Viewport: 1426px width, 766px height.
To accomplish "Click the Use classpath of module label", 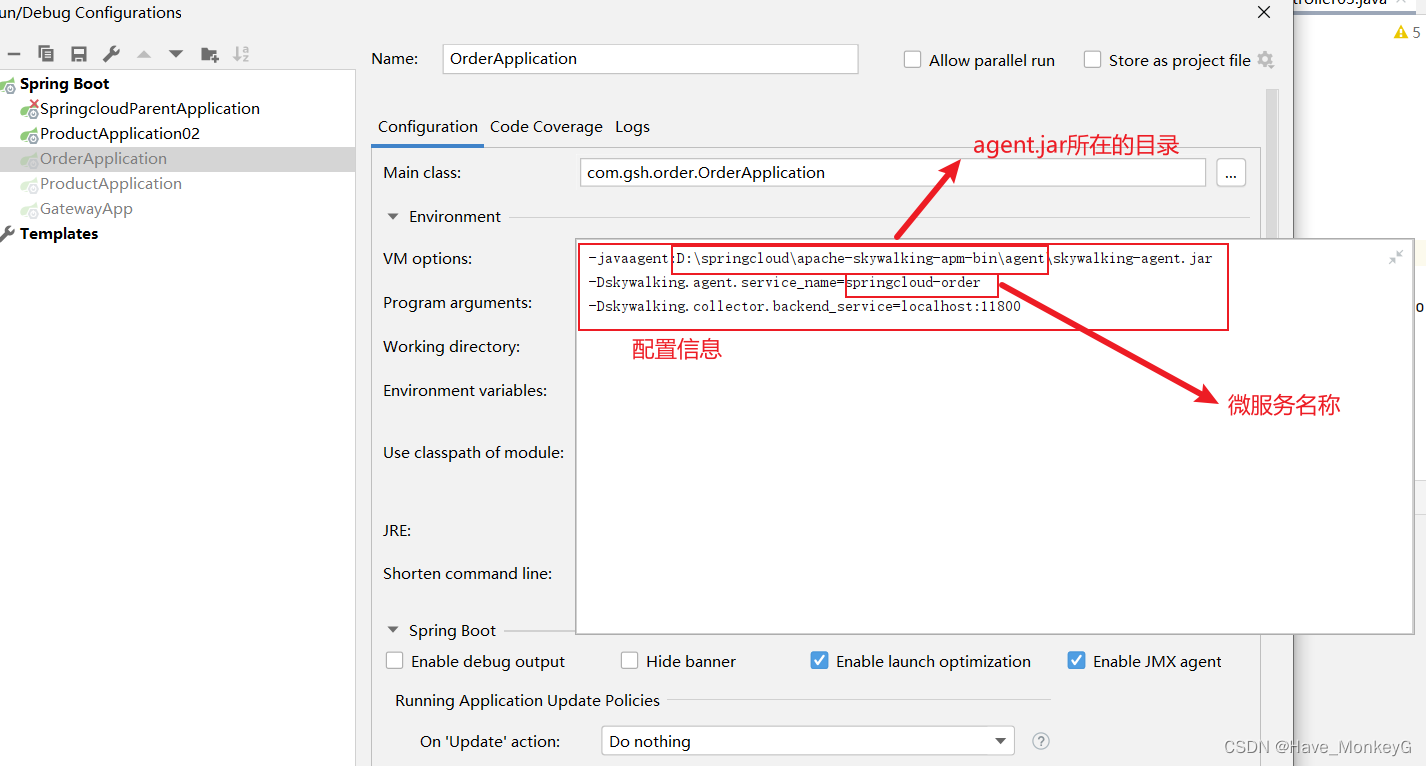I will pyautogui.click(x=473, y=453).
